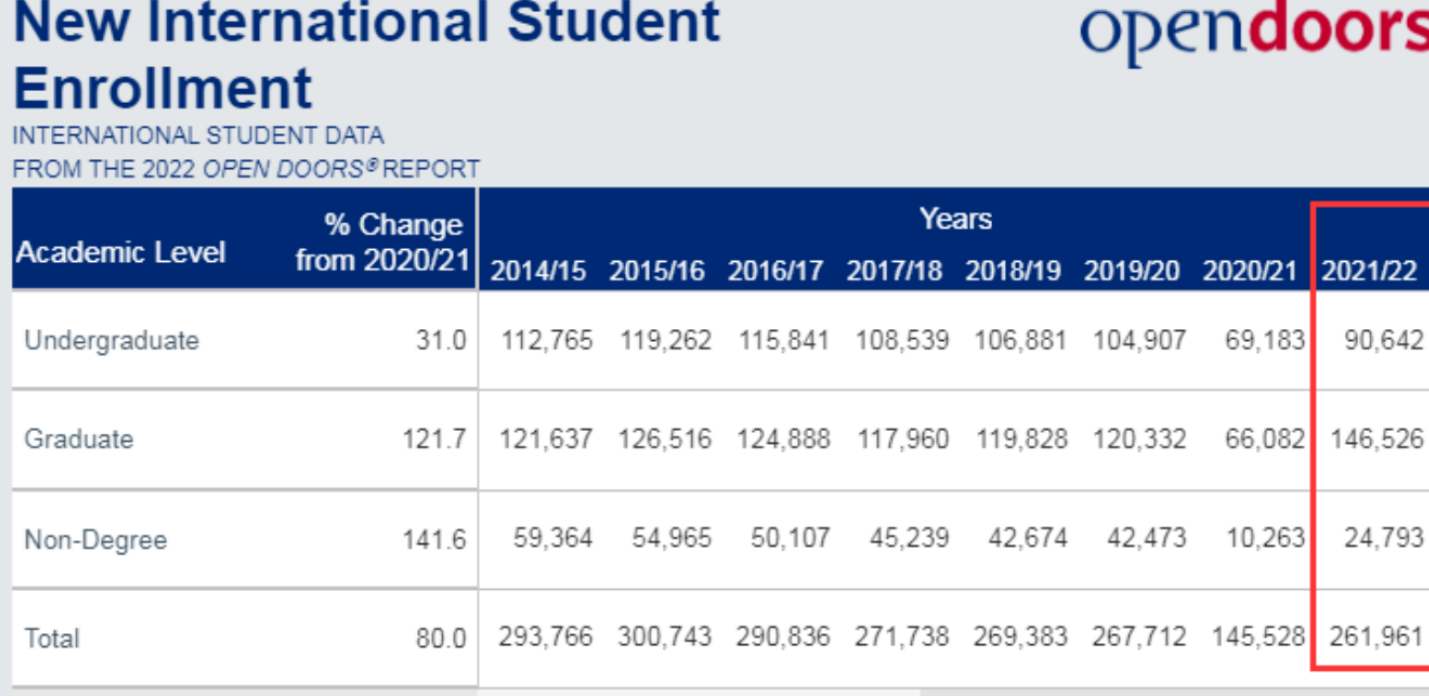The image size is (1429, 696).
Task: Click the 121.7 percent change value
Action: point(434,439)
